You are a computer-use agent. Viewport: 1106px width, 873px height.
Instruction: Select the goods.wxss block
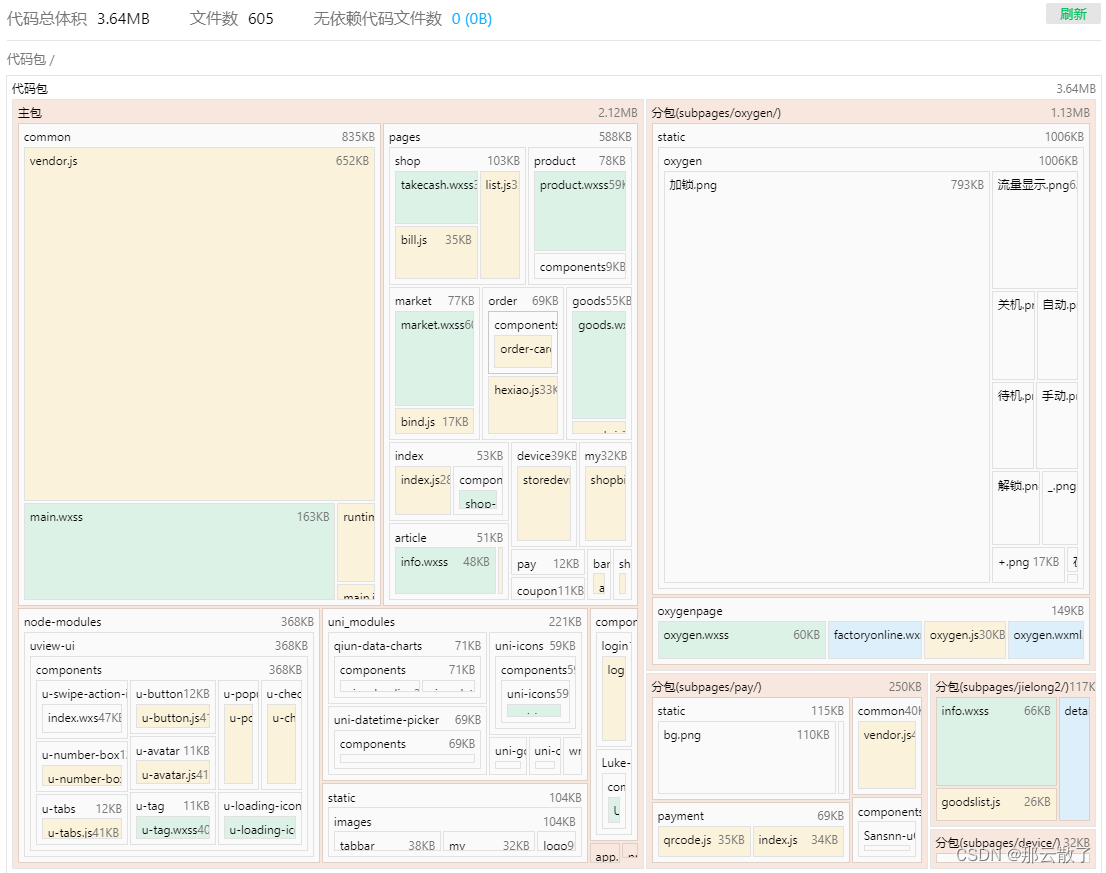click(599, 365)
